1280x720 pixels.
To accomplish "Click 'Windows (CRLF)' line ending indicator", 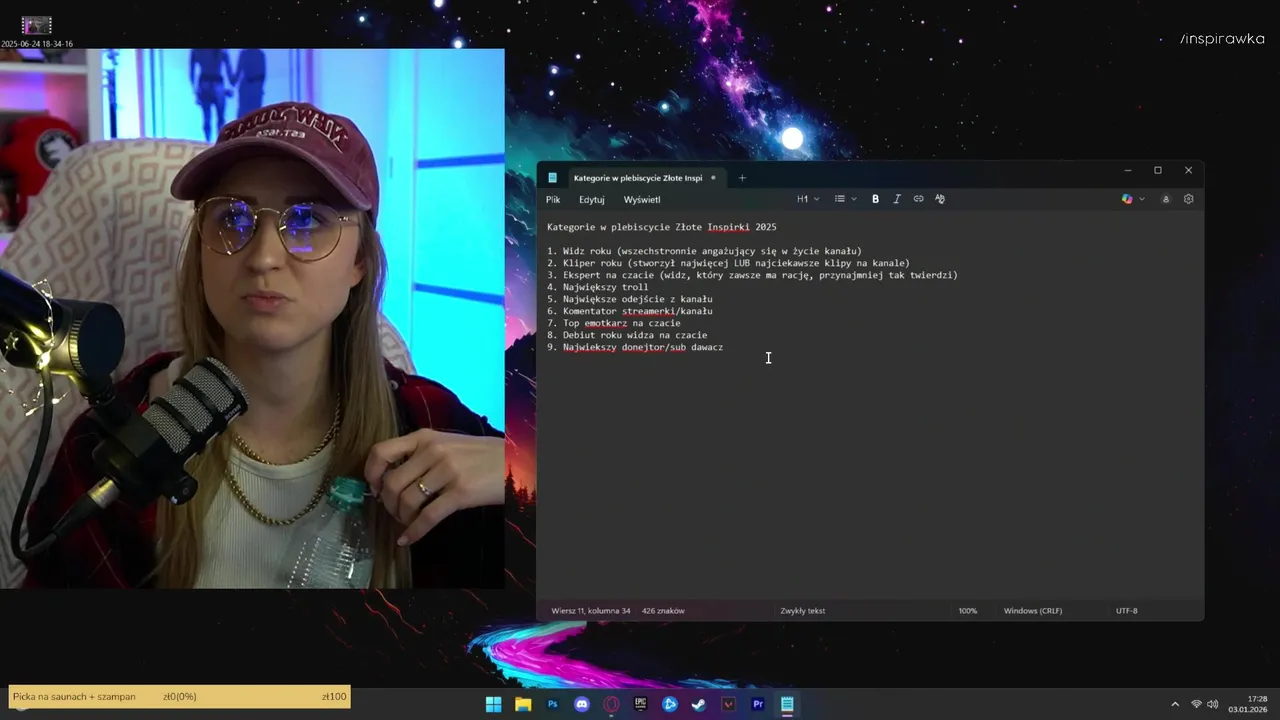I will click(1033, 611).
